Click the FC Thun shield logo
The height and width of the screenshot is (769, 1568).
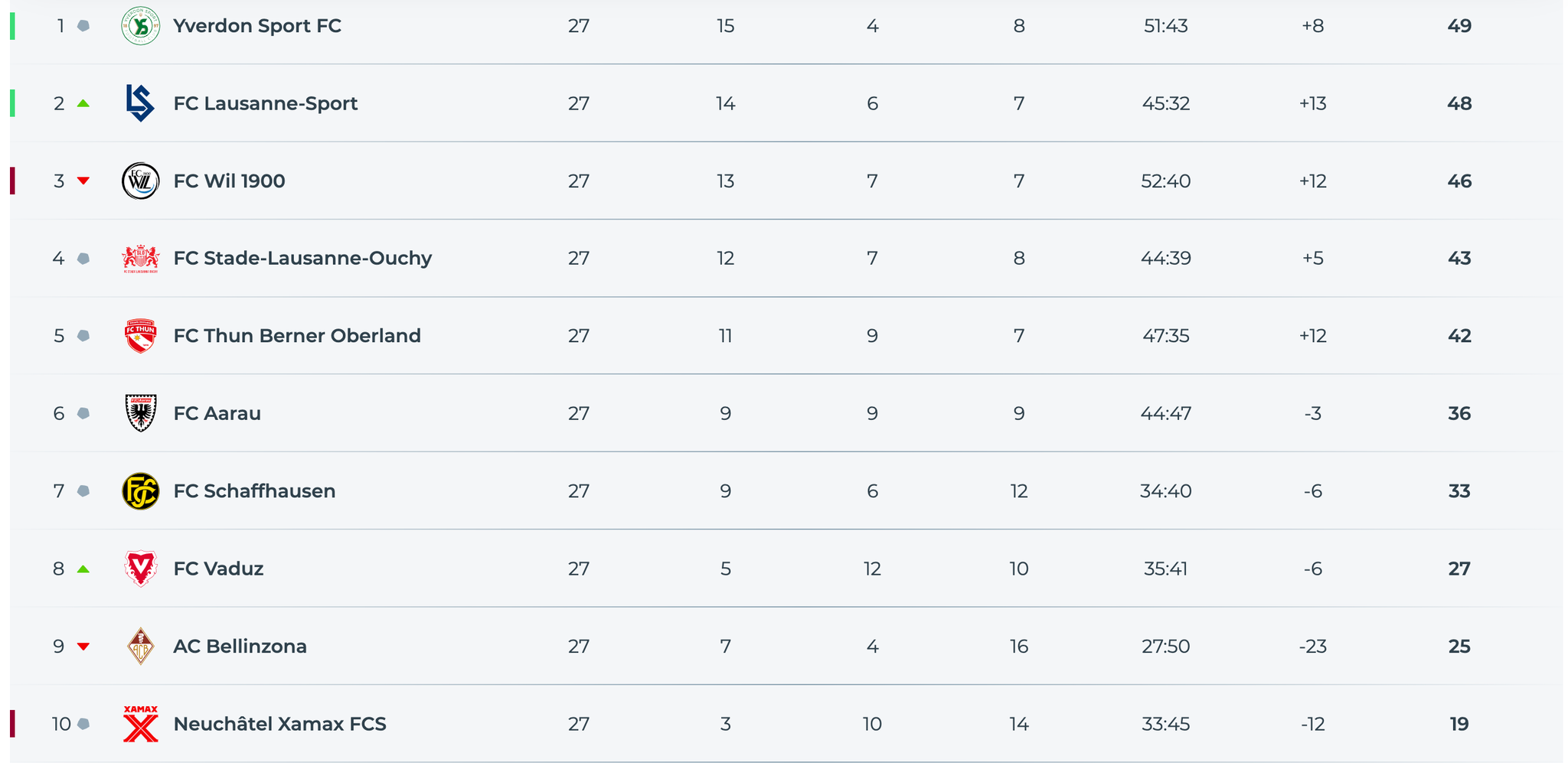tap(141, 336)
